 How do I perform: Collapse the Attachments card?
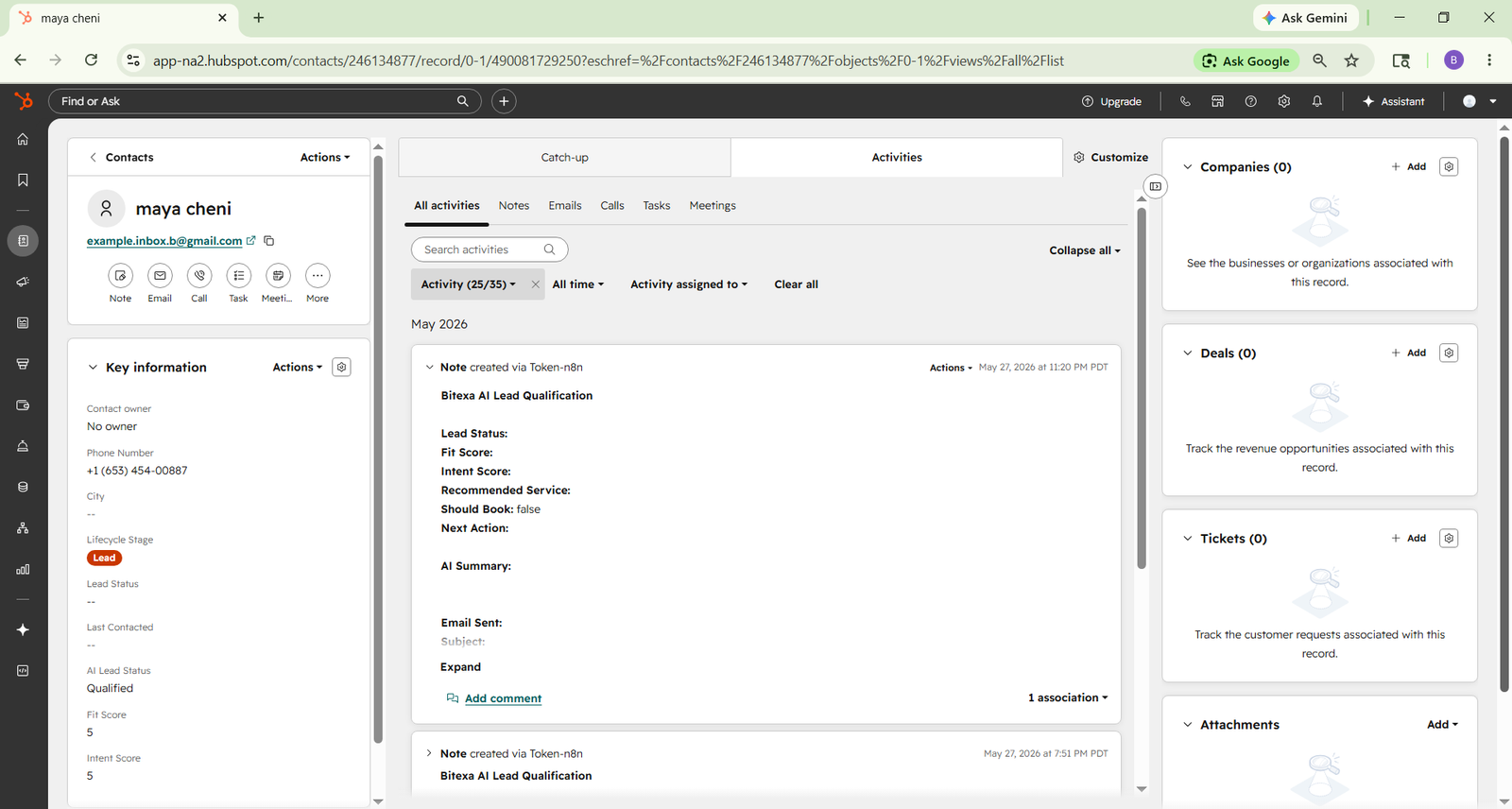coord(1188,725)
